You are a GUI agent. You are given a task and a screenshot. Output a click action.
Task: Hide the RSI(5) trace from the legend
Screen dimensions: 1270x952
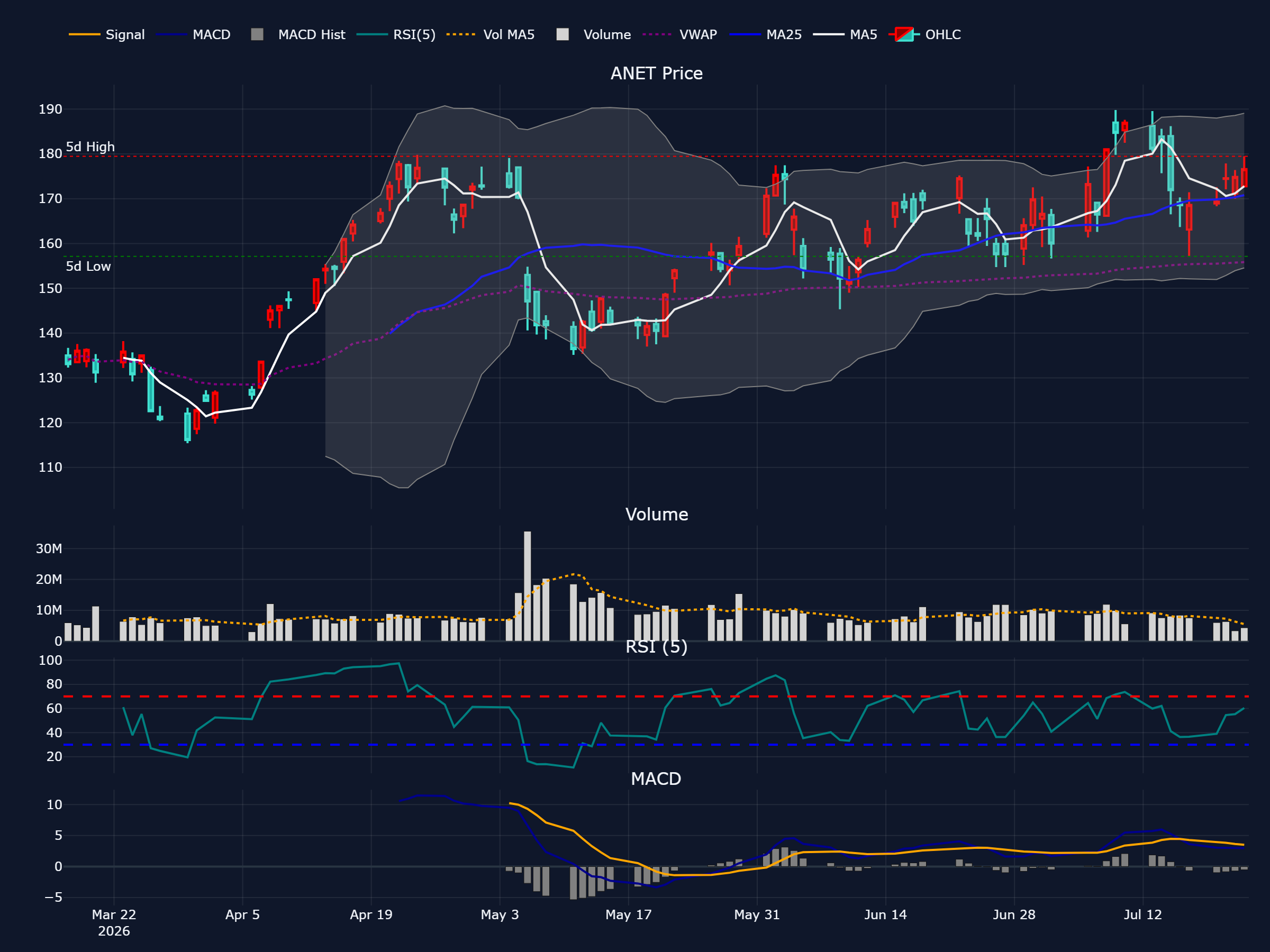coord(396,34)
